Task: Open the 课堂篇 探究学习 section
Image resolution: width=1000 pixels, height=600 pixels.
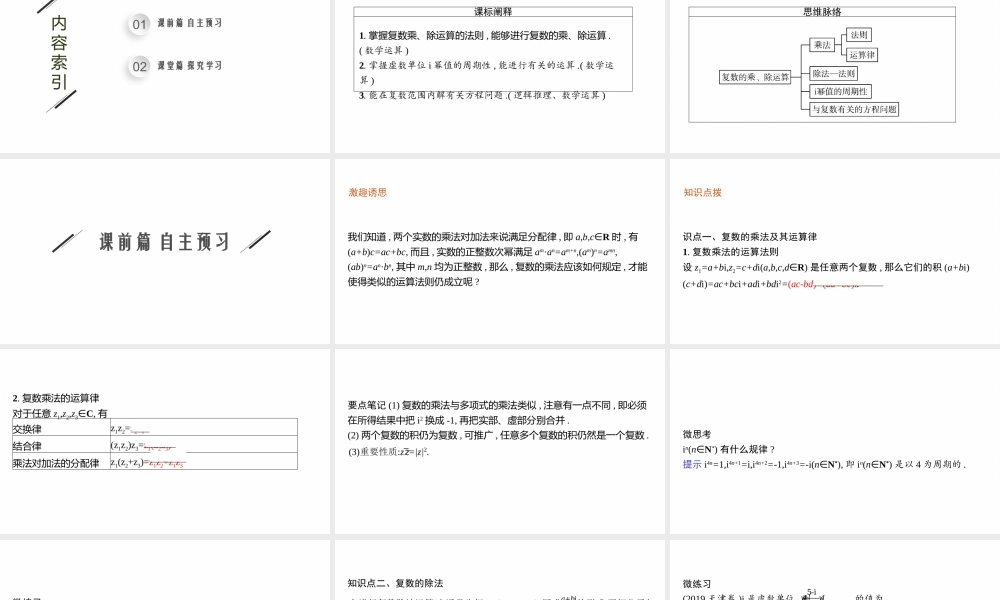Action: pyautogui.click(x=188, y=66)
